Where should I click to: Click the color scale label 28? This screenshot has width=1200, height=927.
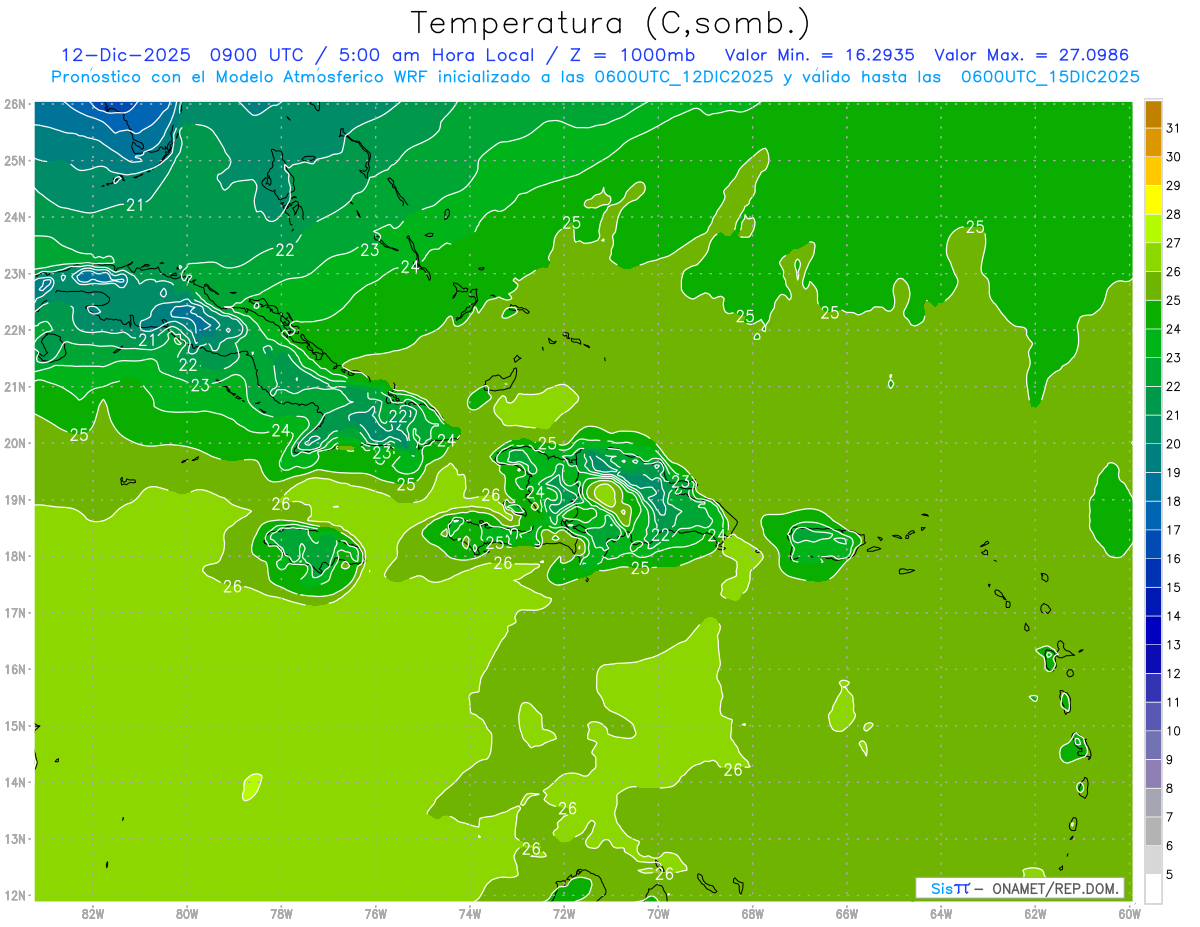click(1174, 214)
